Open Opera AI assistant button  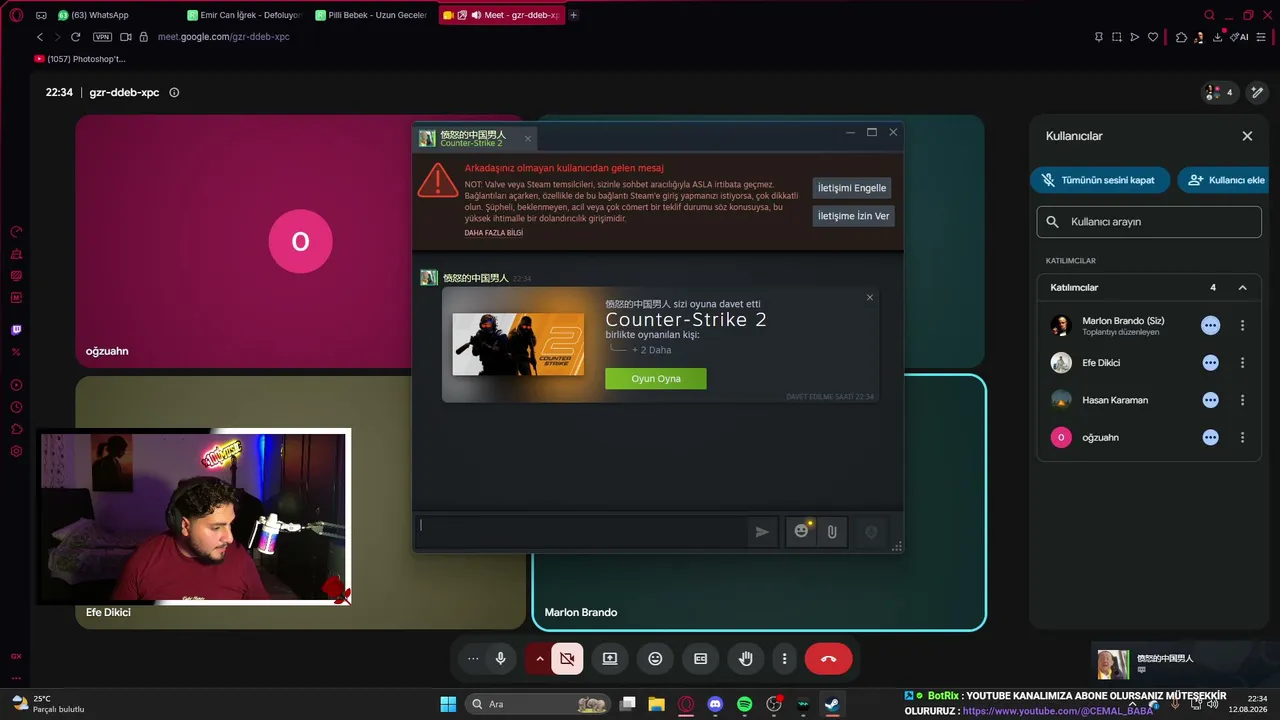(x=1241, y=37)
